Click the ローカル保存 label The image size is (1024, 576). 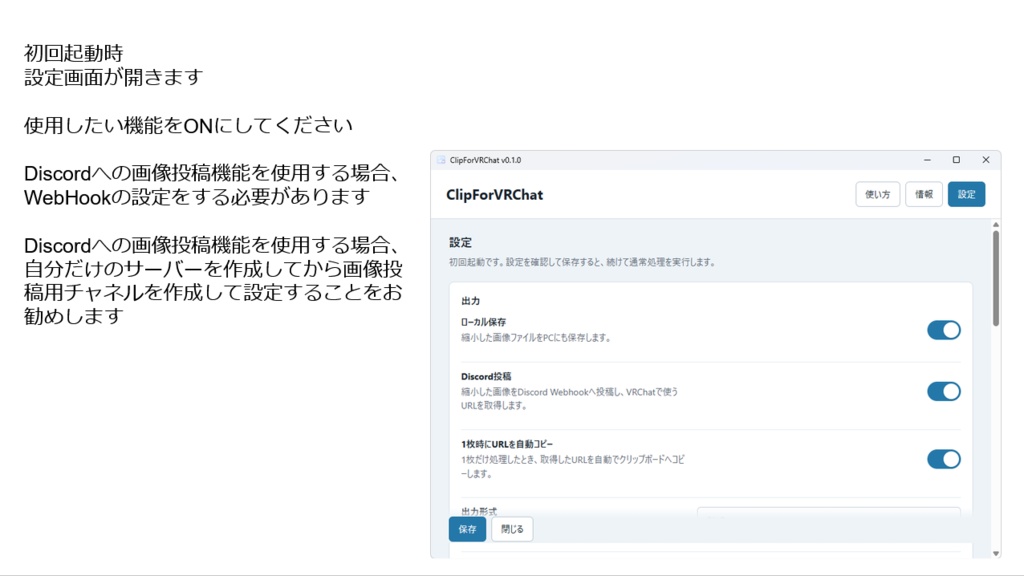(x=483, y=322)
